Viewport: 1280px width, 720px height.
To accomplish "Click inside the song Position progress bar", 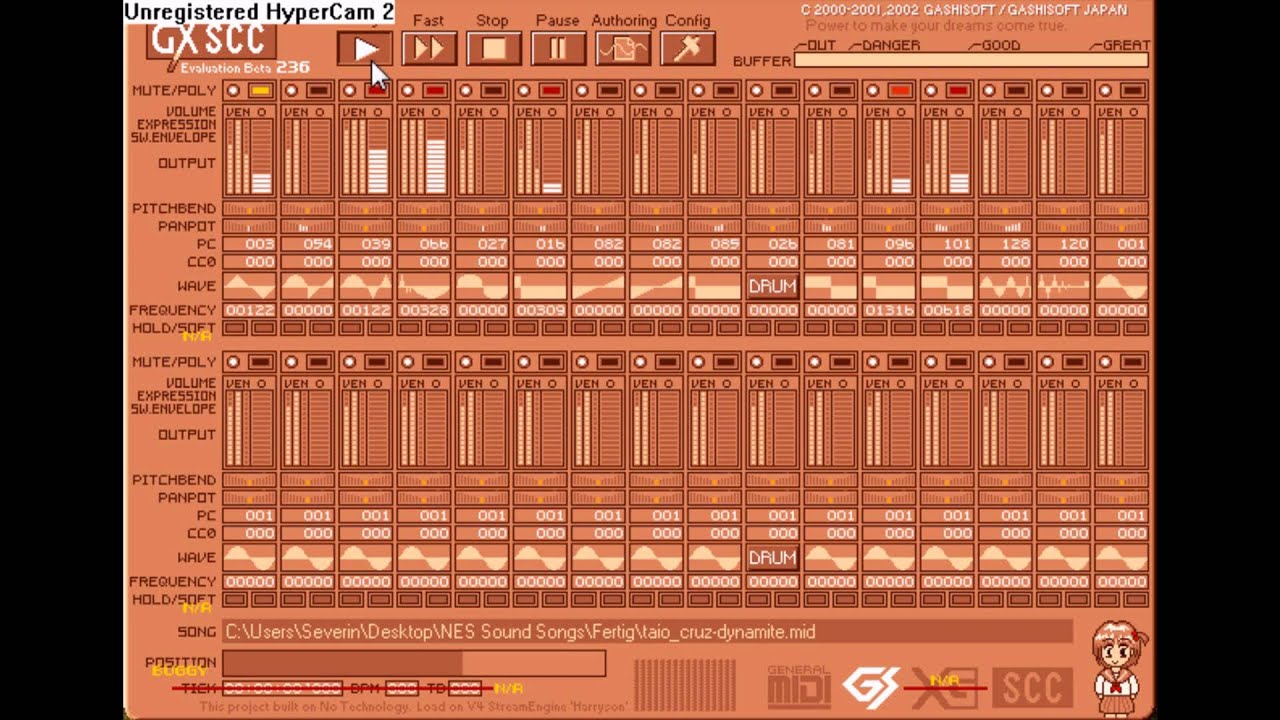I will point(414,663).
